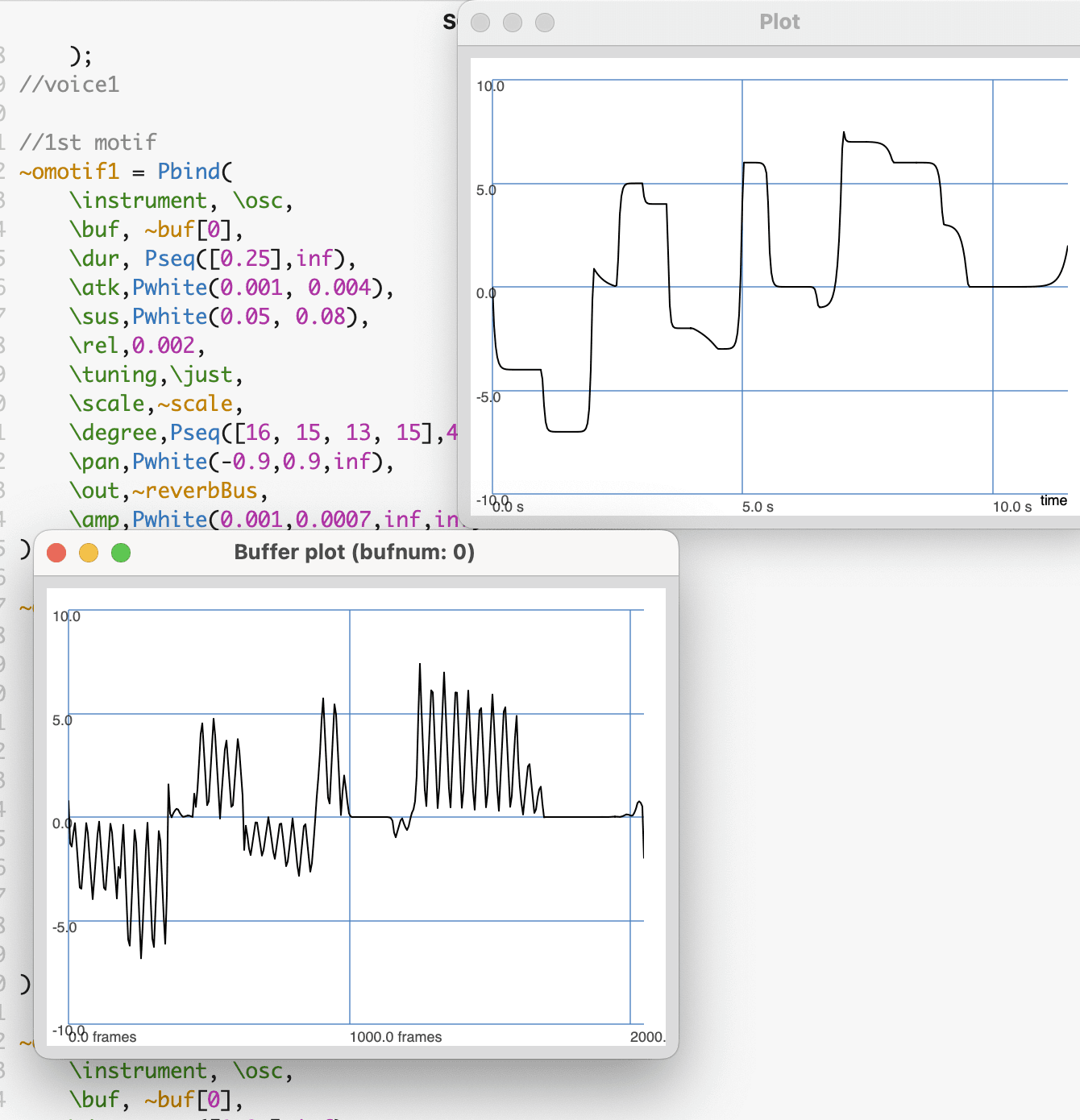Click the \degree Pseq([16, 15, 13, 15] line

click(x=264, y=433)
